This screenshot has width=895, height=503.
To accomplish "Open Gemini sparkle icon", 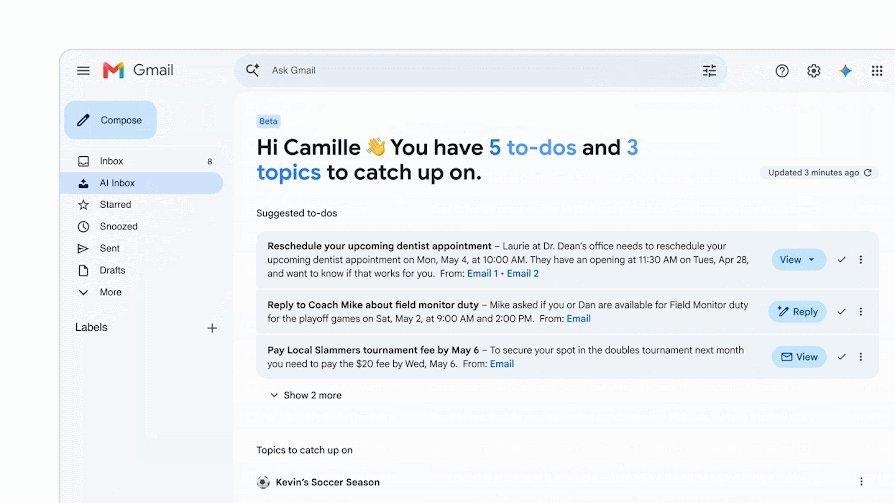I will pos(845,71).
